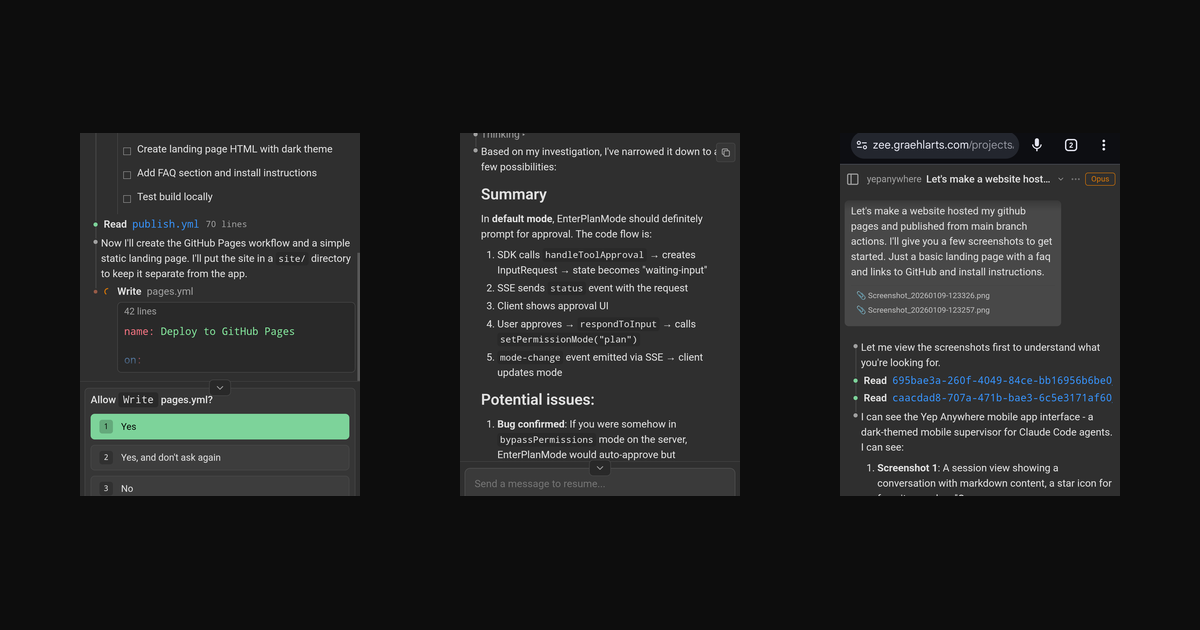Tick the 'Test build locally' checkbox
This screenshot has width=1200, height=630.
(x=127, y=198)
